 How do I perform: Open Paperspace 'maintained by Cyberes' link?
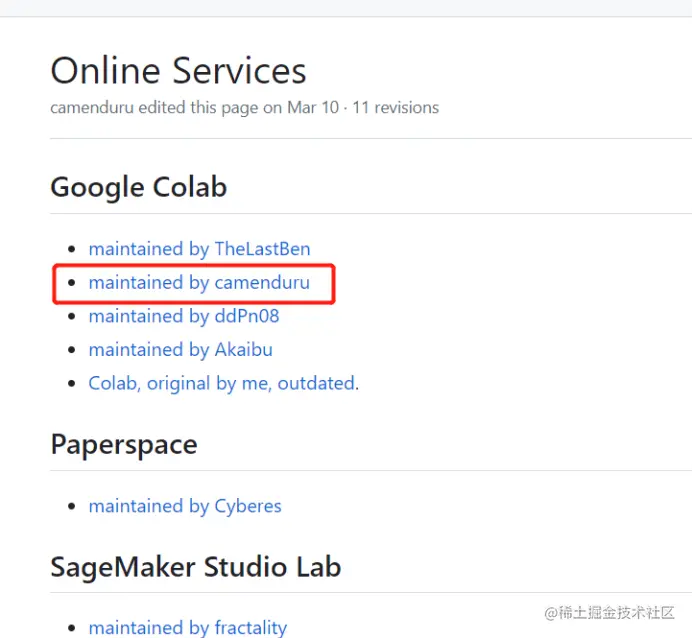(185, 506)
